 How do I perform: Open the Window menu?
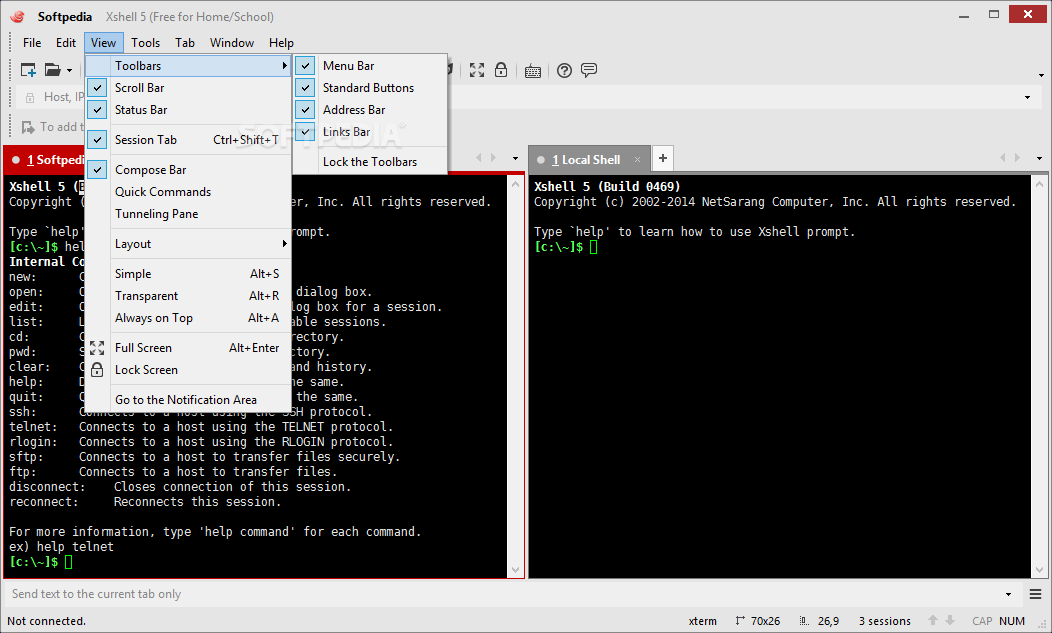(231, 43)
